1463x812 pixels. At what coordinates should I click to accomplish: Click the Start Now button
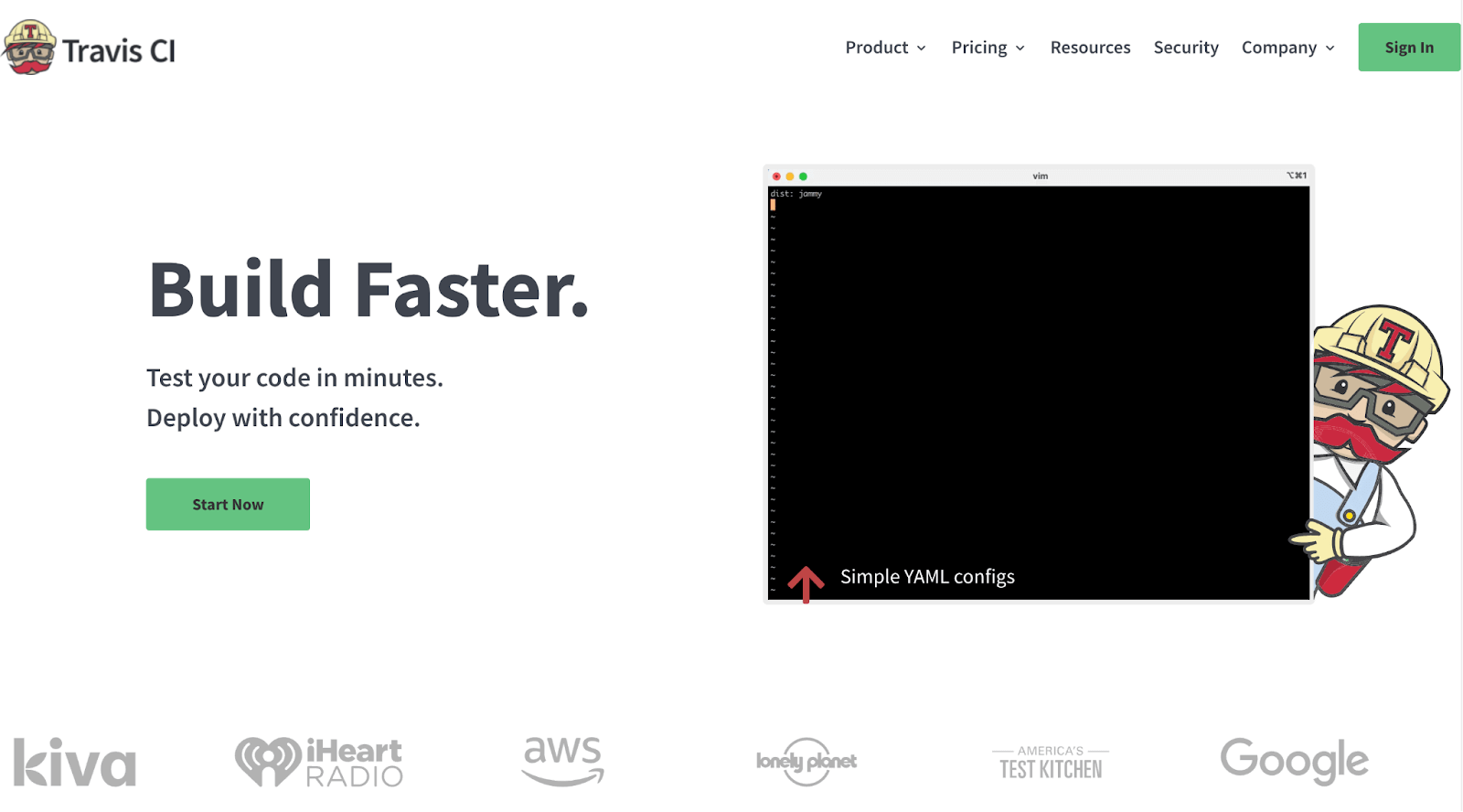click(x=228, y=504)
